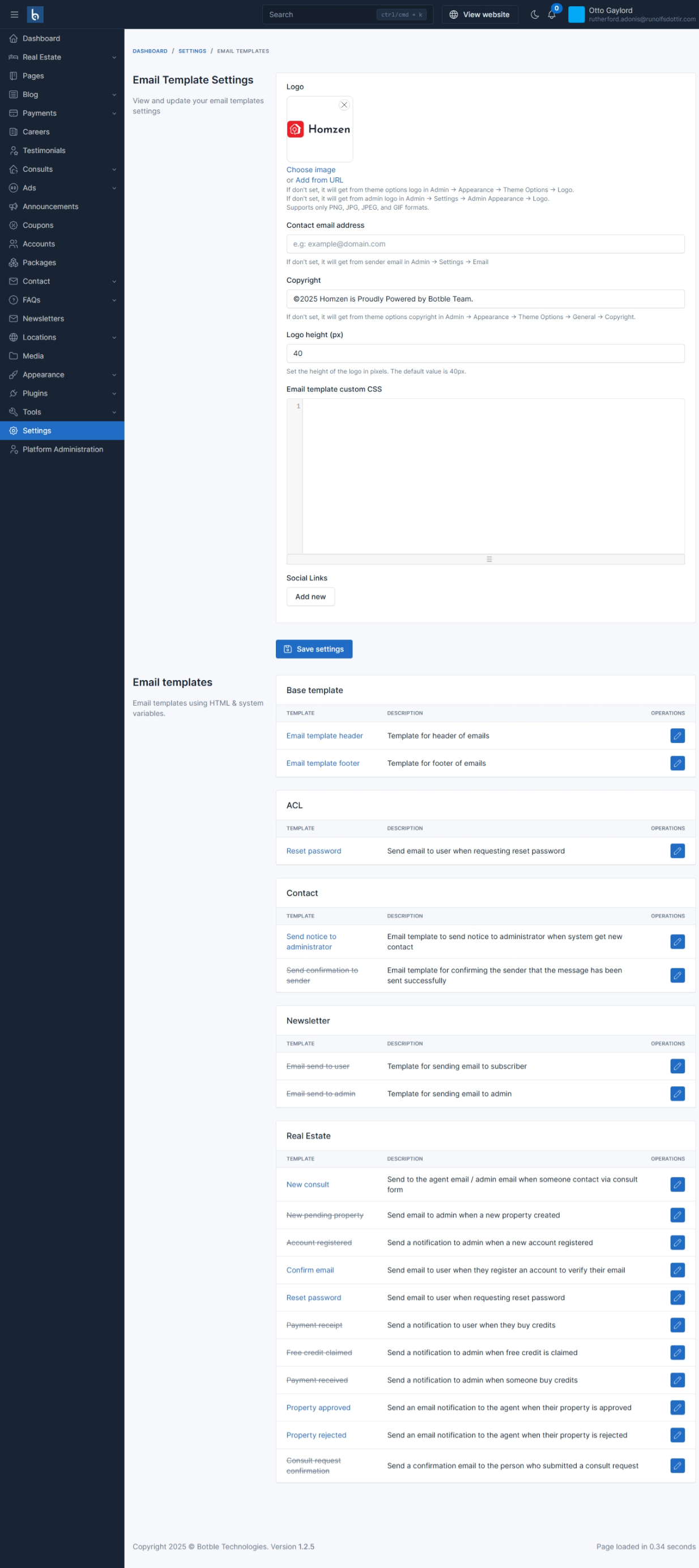
Task: Edit Email send to user template icon
Action: click(x=677, y=1065)
